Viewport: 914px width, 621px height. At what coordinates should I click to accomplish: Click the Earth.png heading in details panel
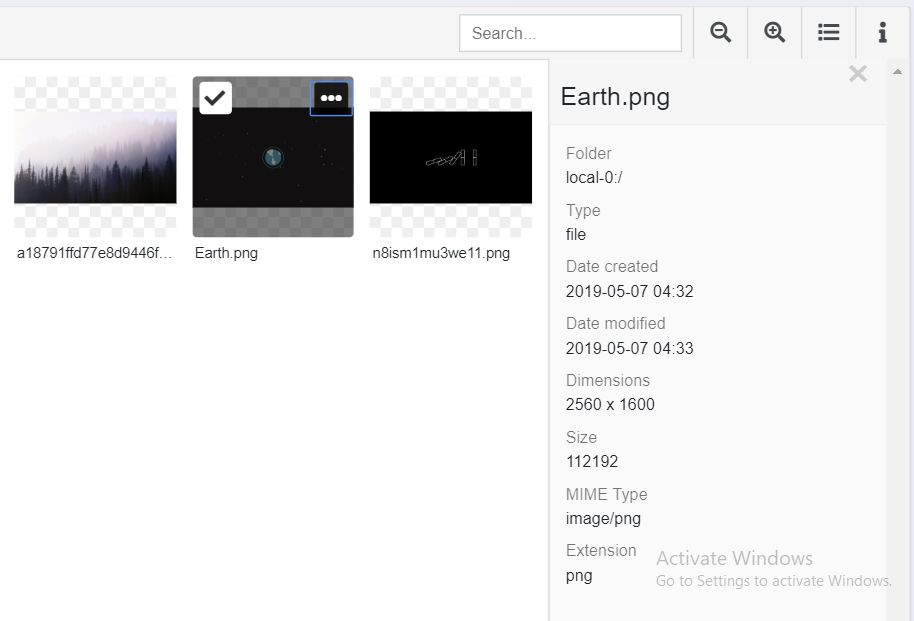[x=615, y=97]
